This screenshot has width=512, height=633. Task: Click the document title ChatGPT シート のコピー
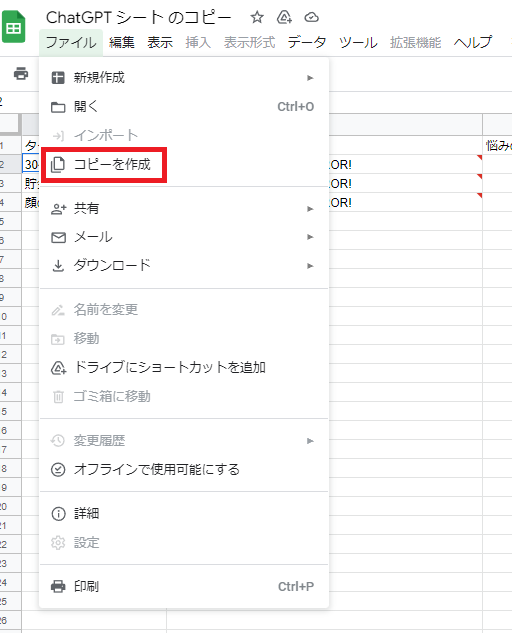click(138, 18)
